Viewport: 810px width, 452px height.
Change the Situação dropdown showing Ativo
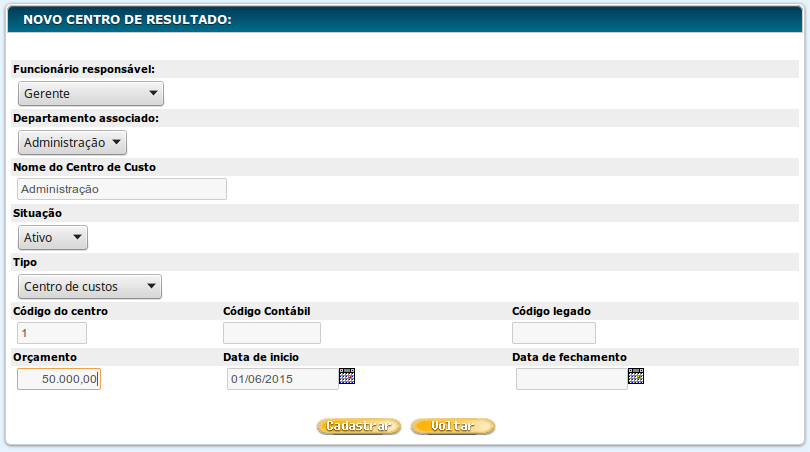53,237
